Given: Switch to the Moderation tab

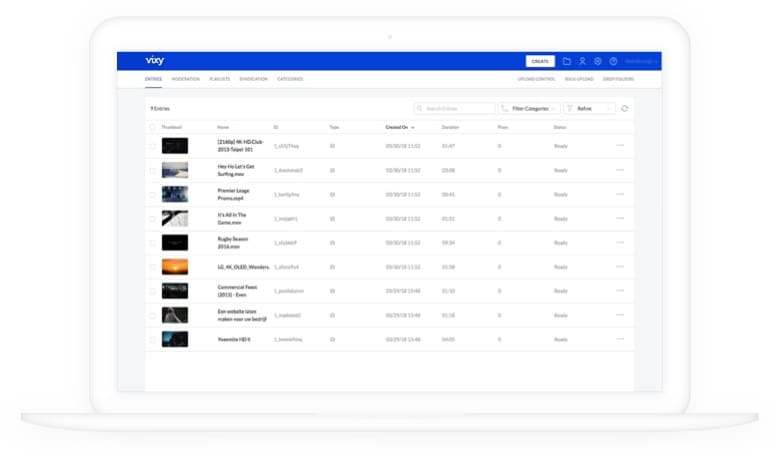Looking at the screenshot, I should [186, 79].
